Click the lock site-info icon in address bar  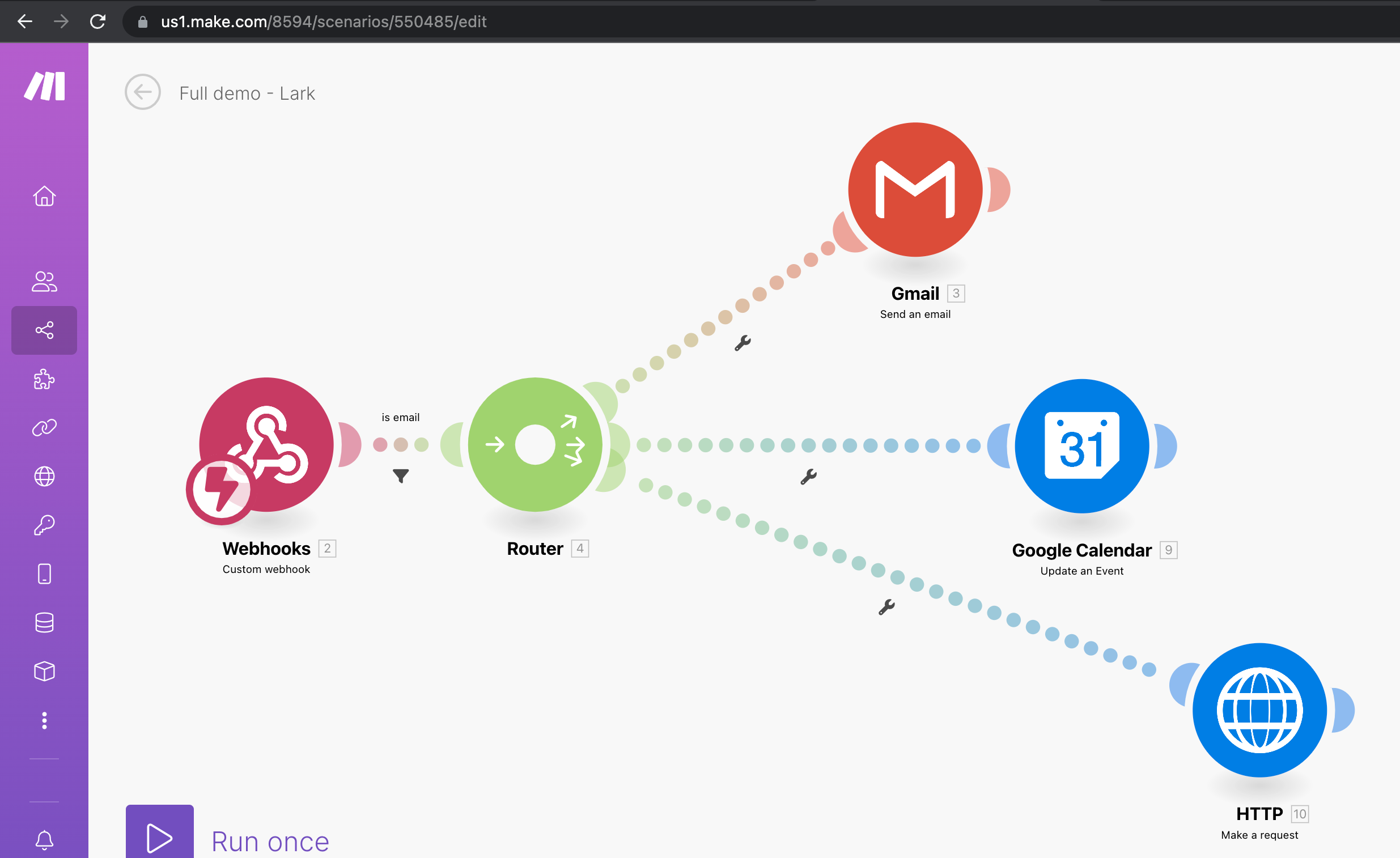point(143,22)
